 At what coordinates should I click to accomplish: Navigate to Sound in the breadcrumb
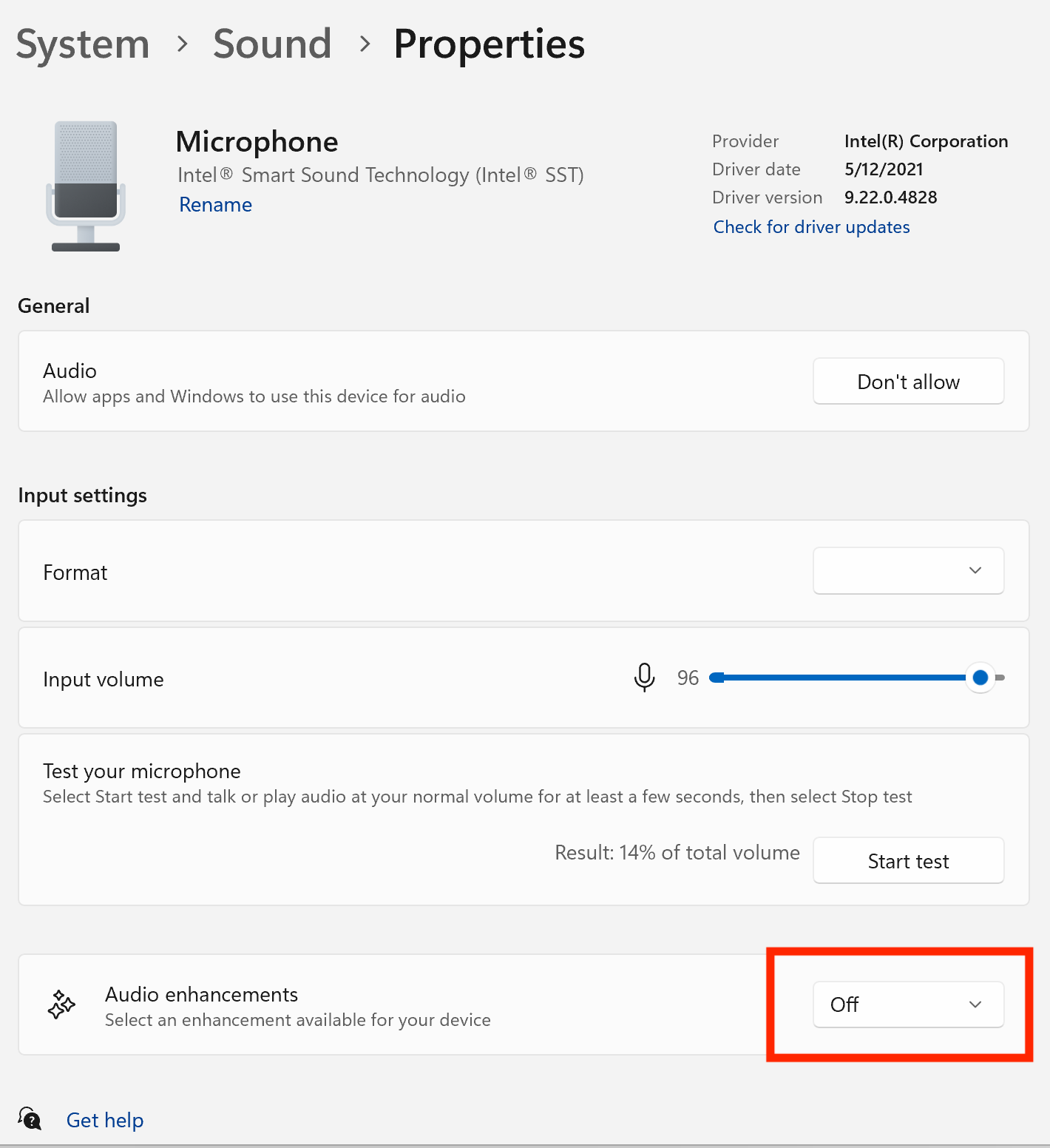(x=272, y=44)
